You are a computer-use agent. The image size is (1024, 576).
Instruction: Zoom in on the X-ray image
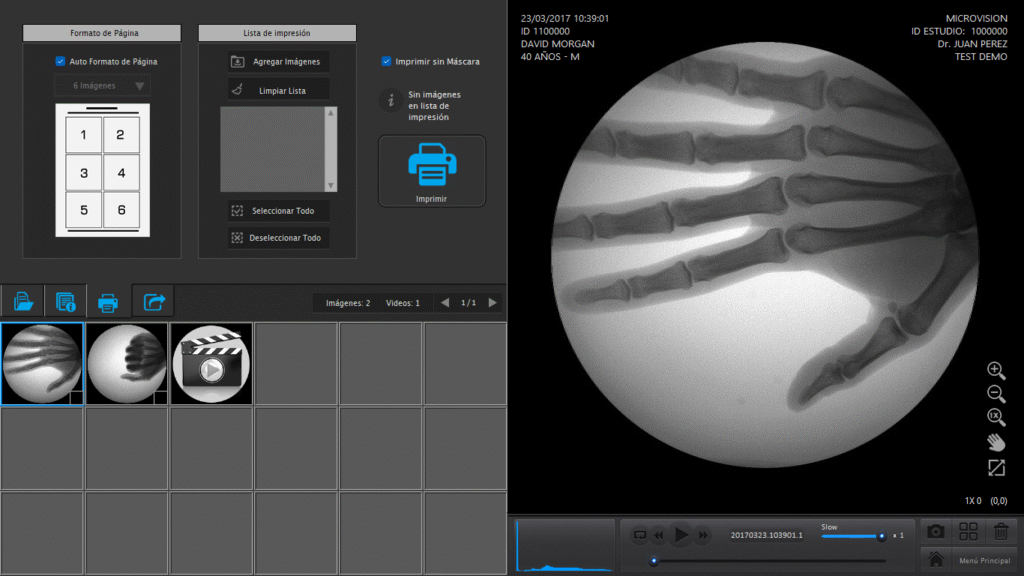pos(995,370)
